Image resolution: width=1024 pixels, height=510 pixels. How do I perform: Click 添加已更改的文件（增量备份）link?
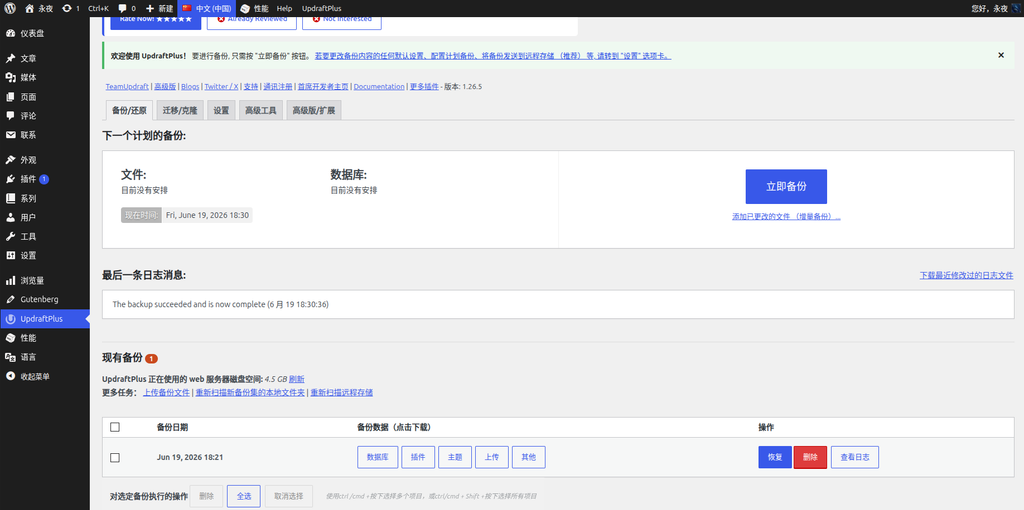pyautogui.click(x=786, y=217)
